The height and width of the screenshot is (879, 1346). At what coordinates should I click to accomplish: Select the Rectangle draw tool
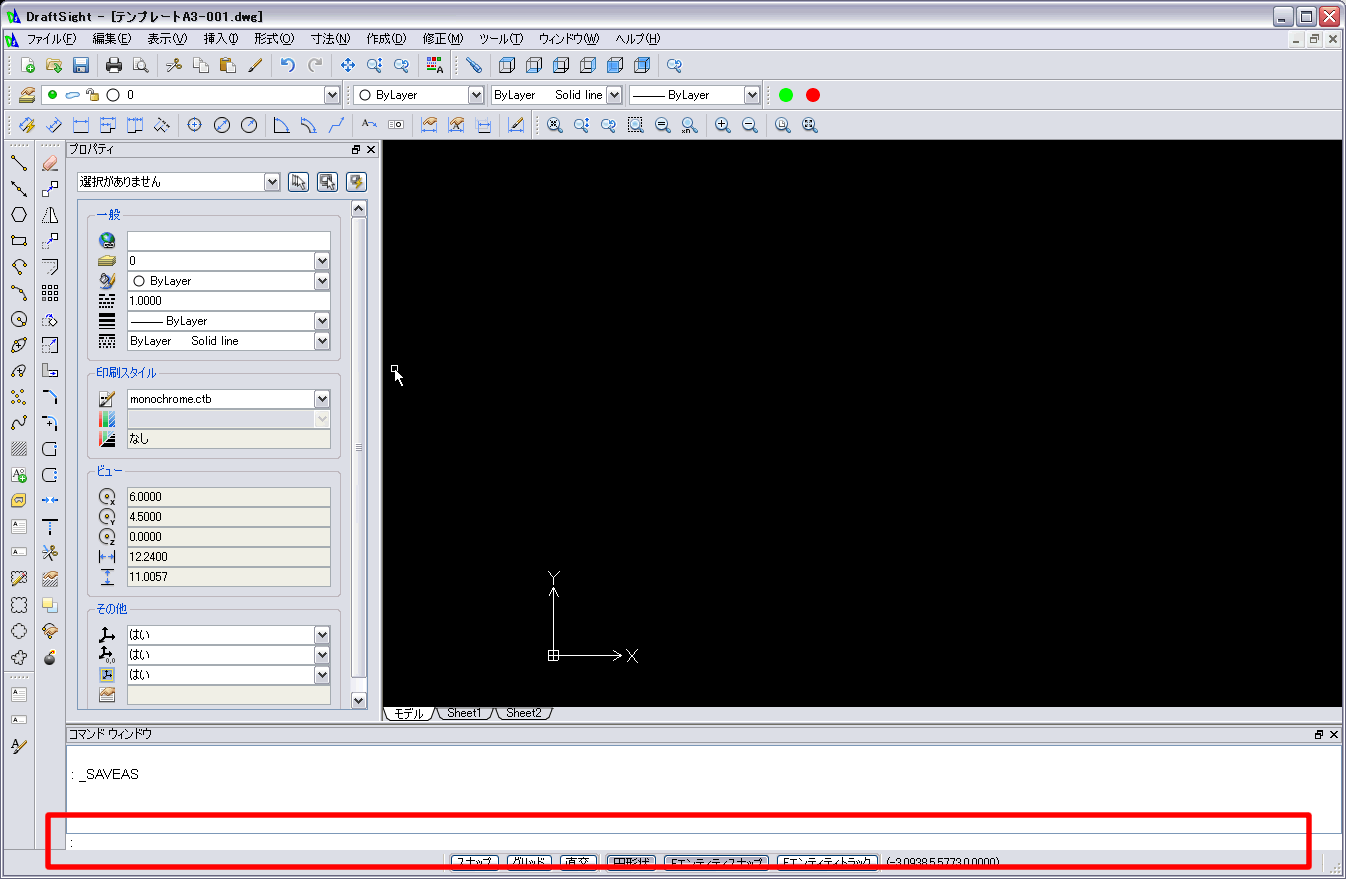[18, 240]
